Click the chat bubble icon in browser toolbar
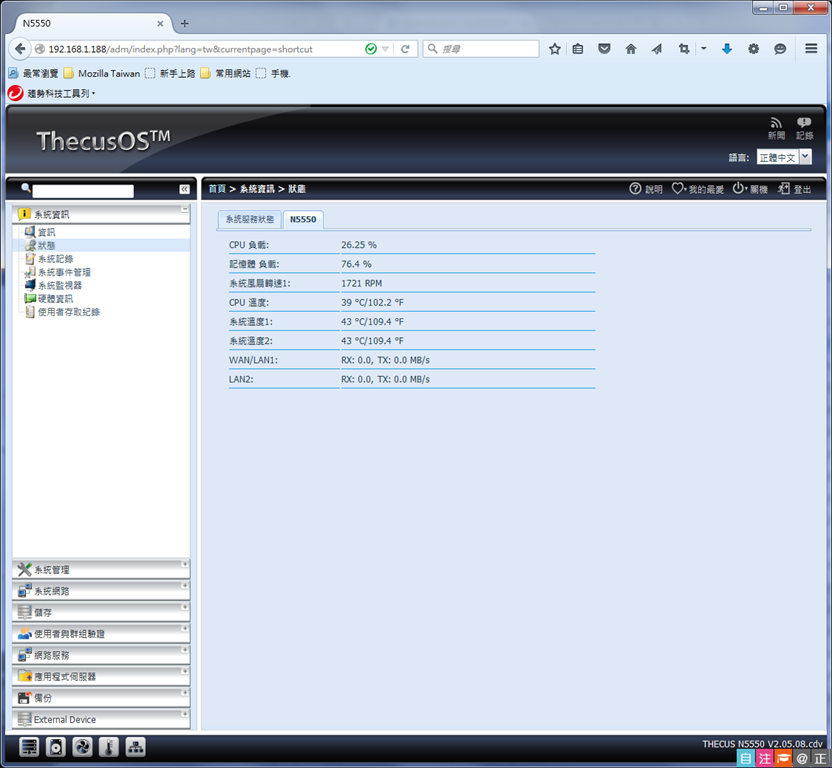Screen dimensions: 832x768 pos(780,49)
